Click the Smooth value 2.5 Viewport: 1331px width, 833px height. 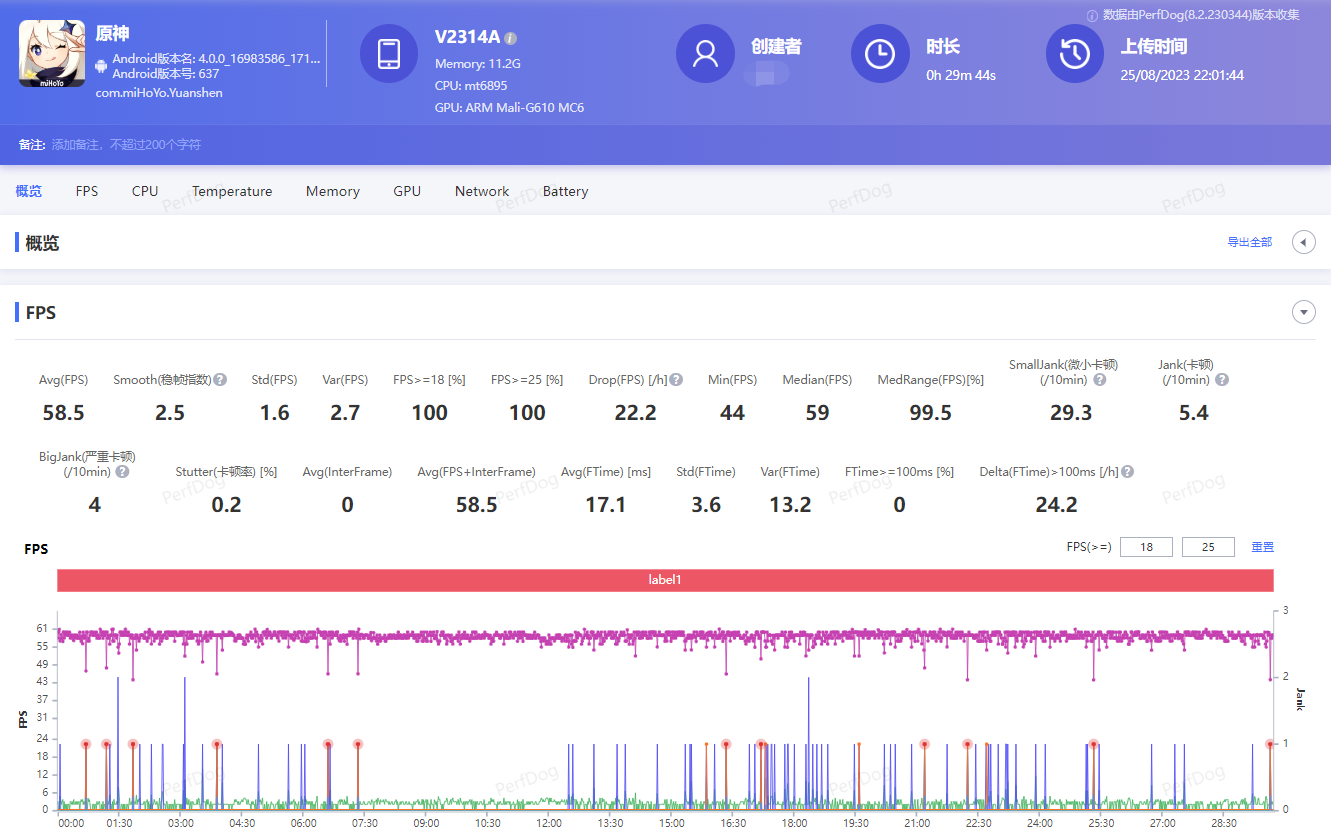pos(170,413)
